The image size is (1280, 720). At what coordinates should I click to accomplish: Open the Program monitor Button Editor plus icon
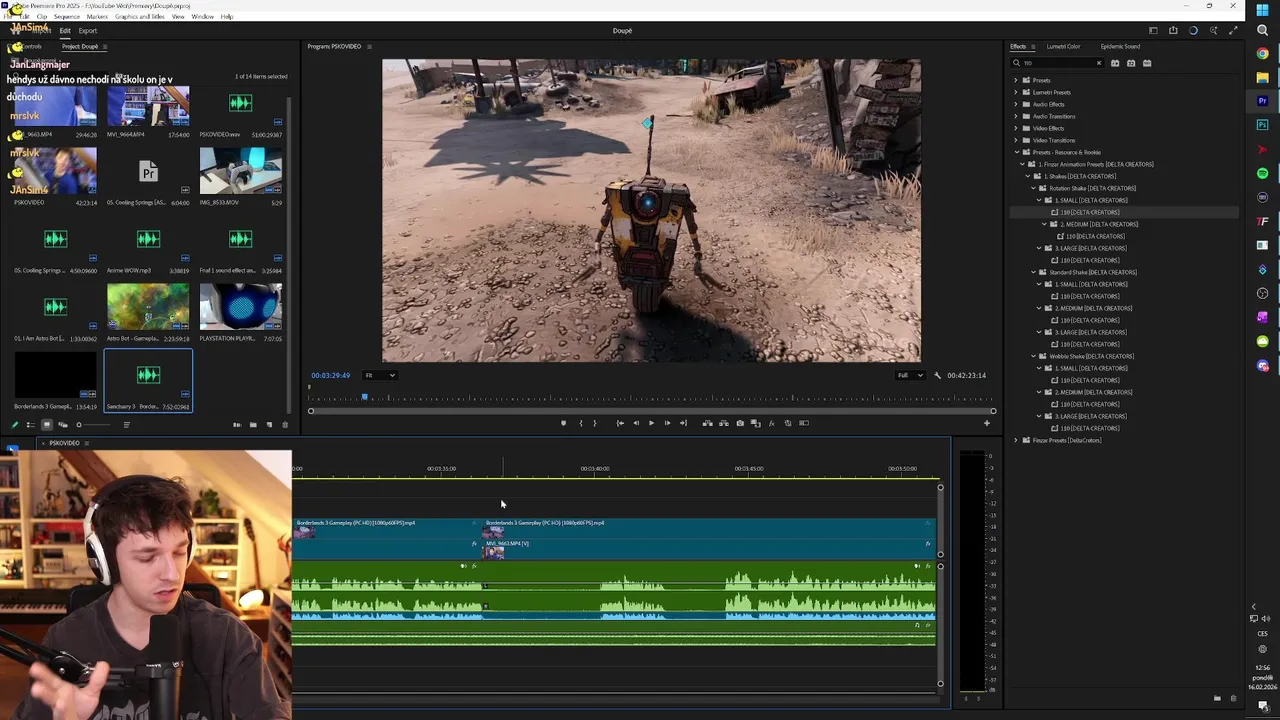point(986,423)
